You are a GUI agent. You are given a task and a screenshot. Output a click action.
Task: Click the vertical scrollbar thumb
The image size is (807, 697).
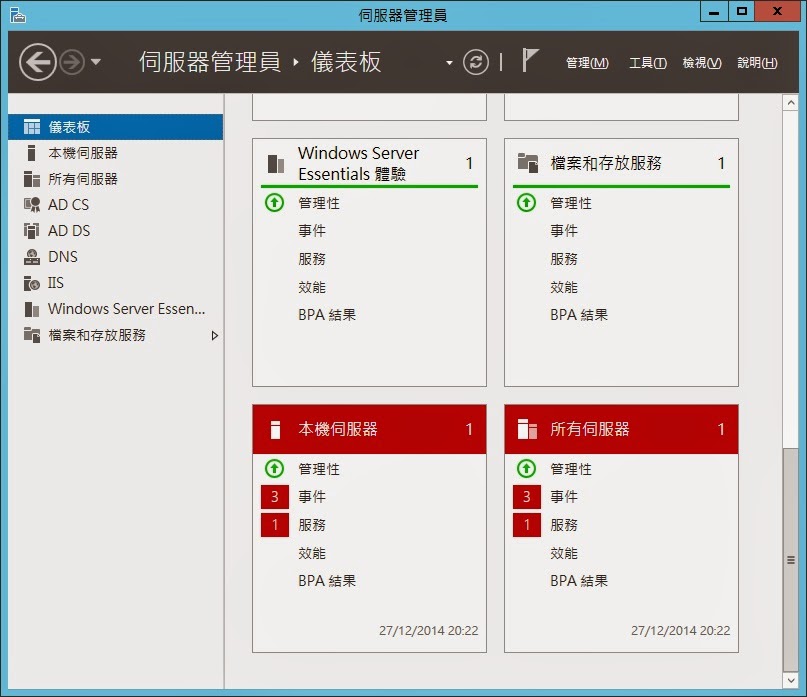[x=791, y=560]
